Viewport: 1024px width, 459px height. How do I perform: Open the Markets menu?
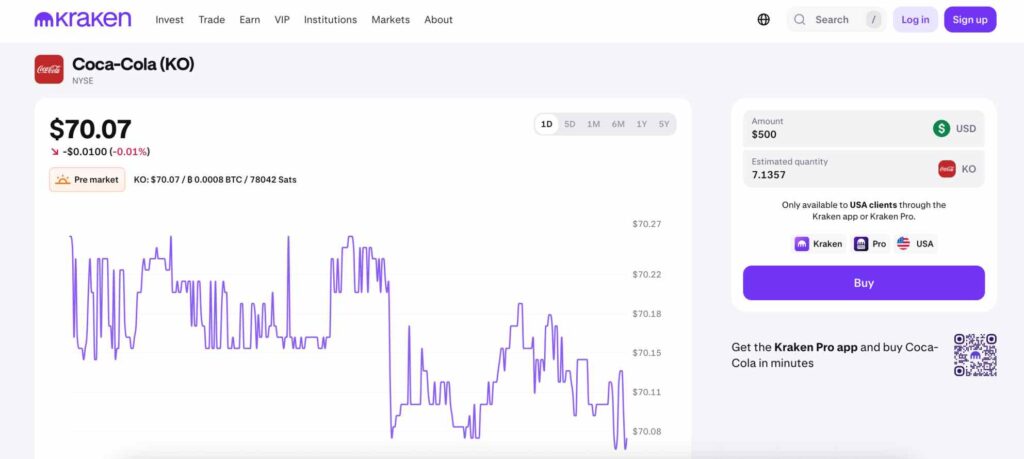(x=391, y=20)
